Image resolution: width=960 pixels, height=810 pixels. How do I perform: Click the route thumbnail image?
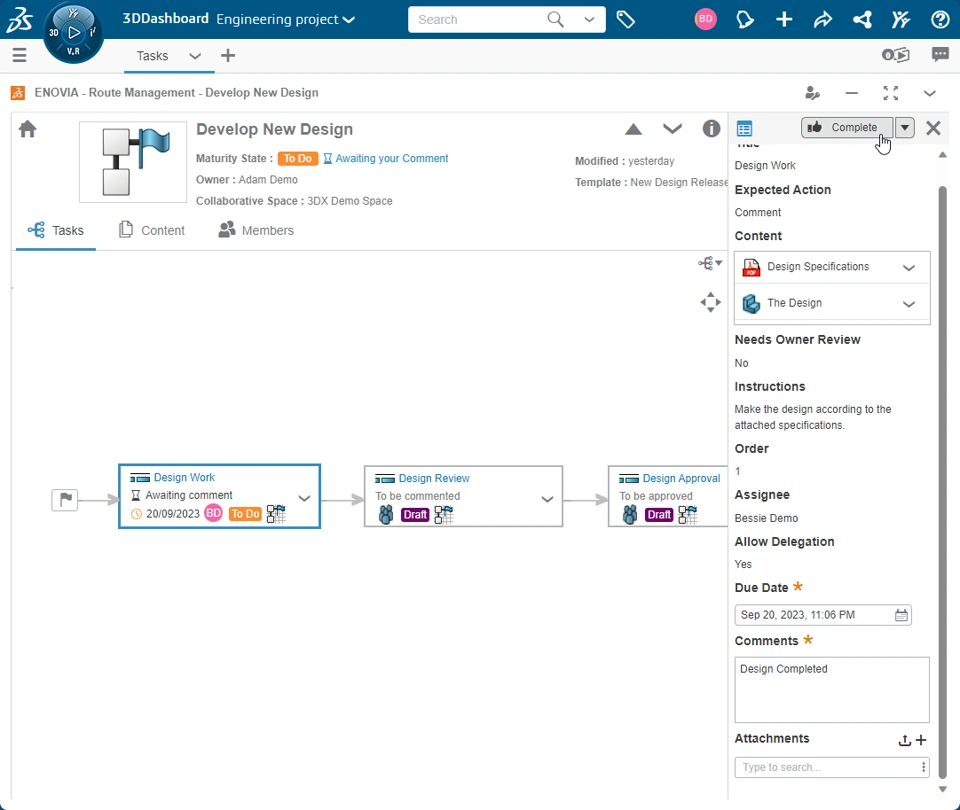133,162
